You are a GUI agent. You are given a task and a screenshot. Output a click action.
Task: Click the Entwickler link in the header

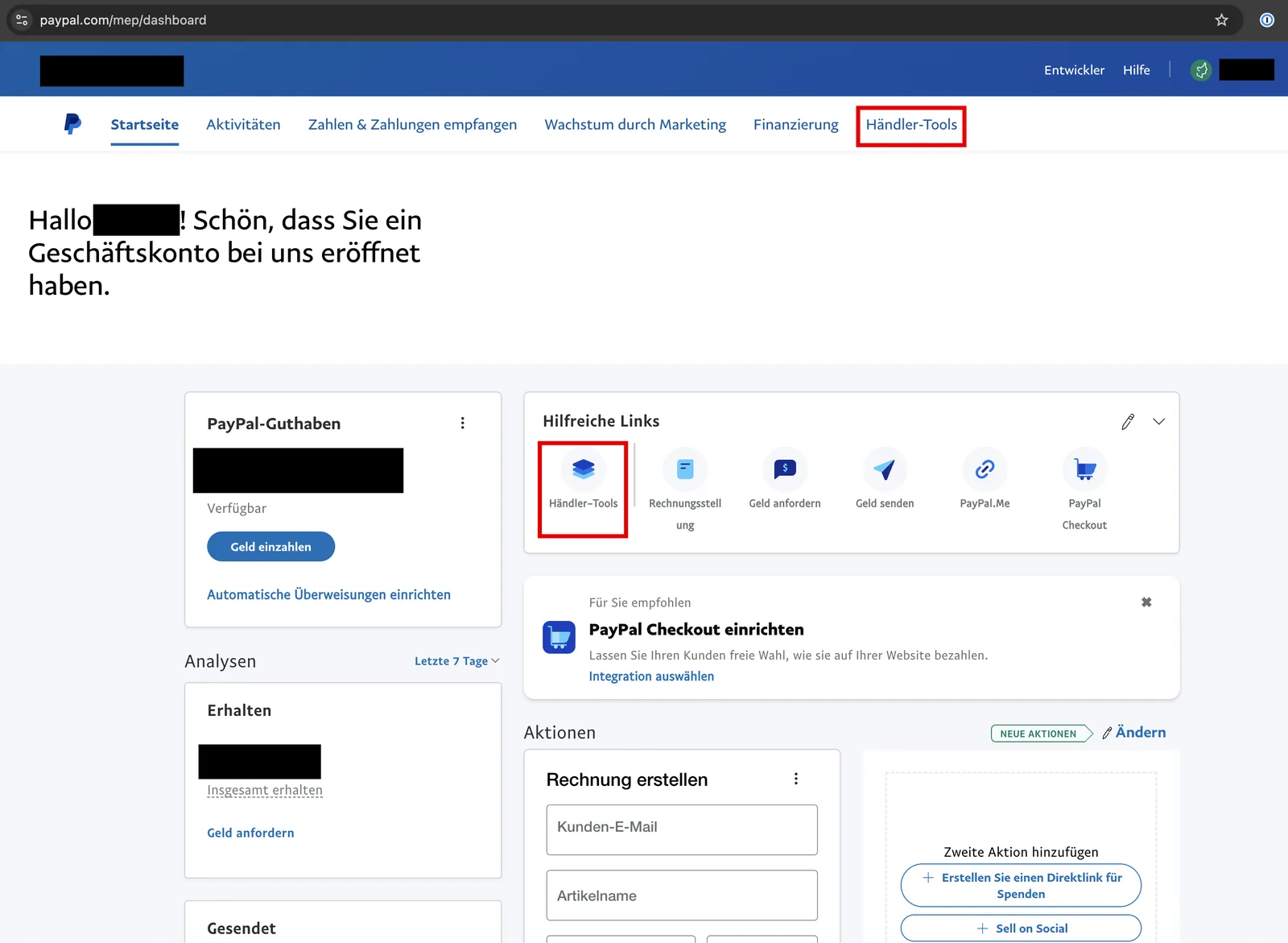[x=1074, y=70]
